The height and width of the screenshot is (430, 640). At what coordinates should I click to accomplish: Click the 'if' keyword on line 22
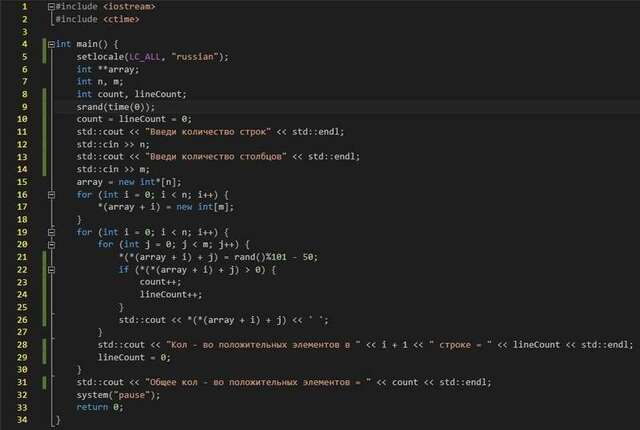click(124, 270)
